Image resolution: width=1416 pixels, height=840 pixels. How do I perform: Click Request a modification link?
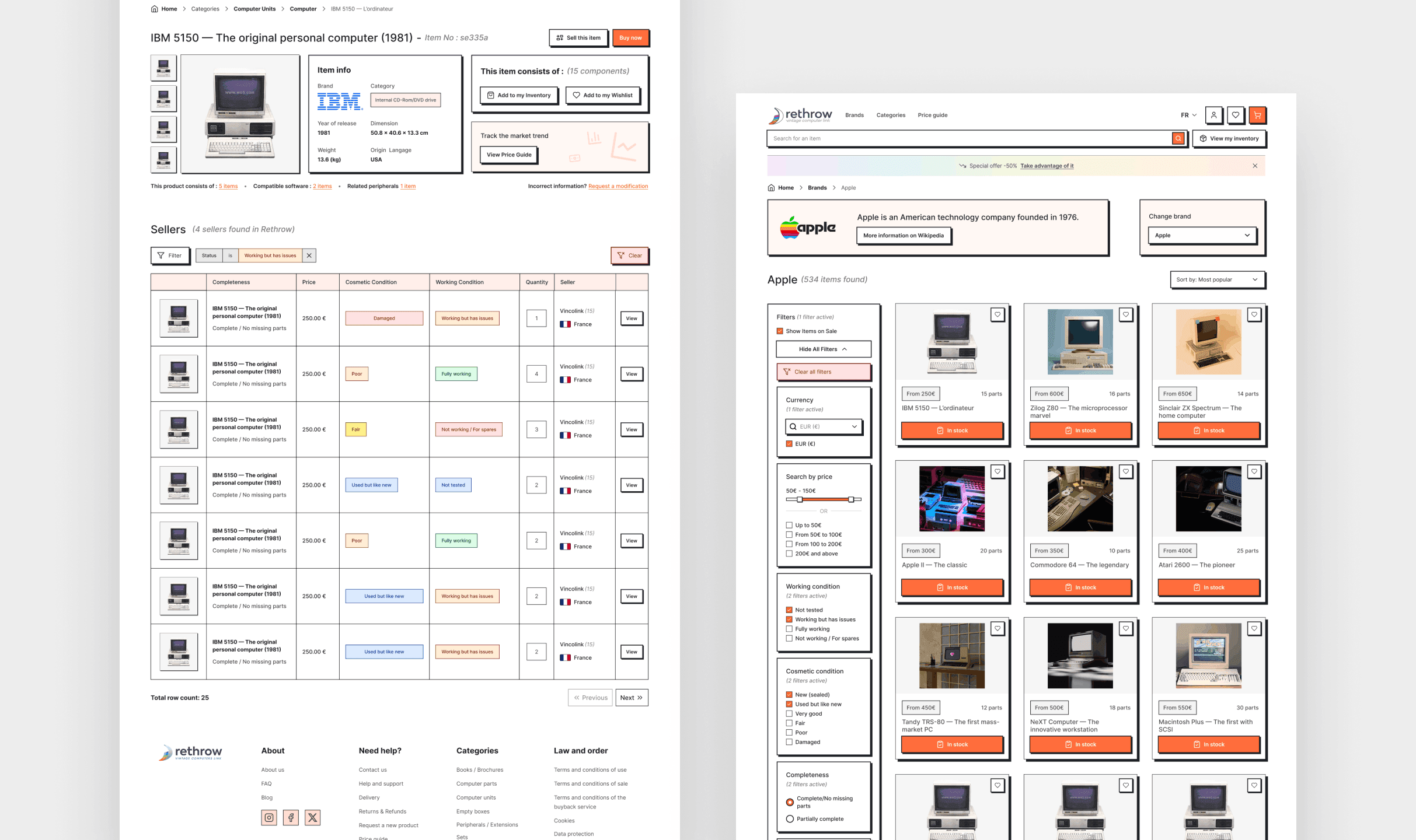click(x=618, y=186)
